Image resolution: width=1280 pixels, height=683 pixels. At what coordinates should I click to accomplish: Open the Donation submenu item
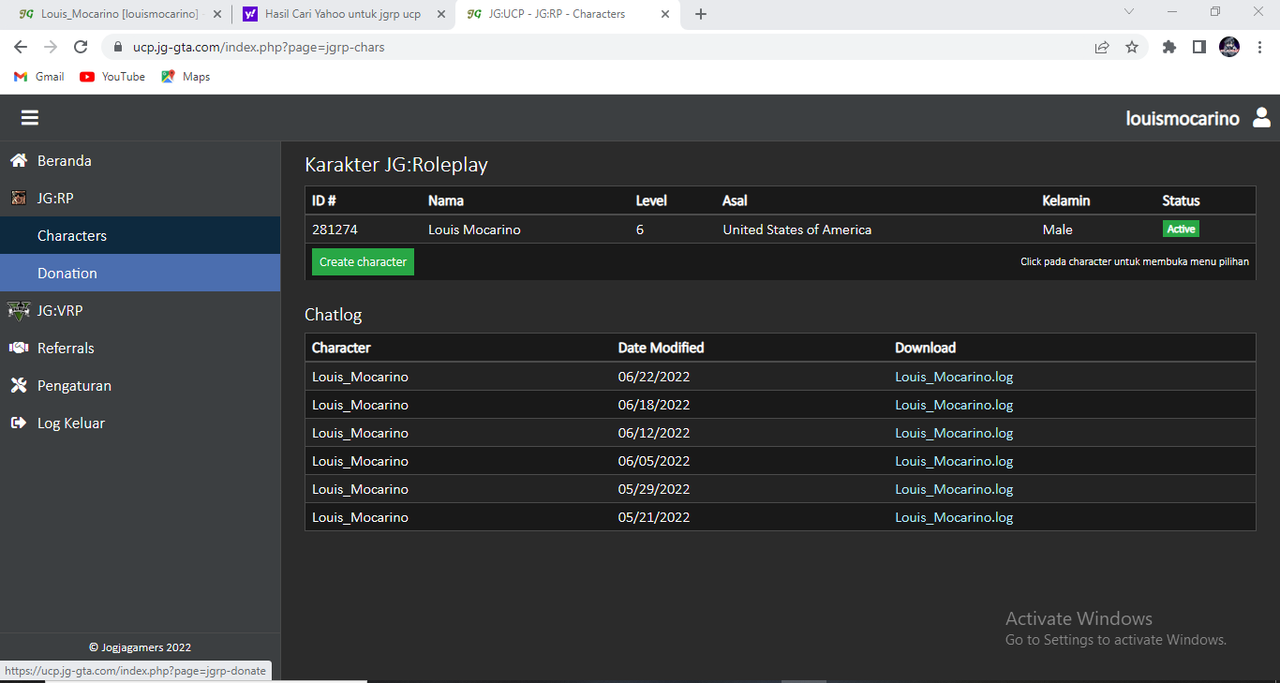(140, 273)
